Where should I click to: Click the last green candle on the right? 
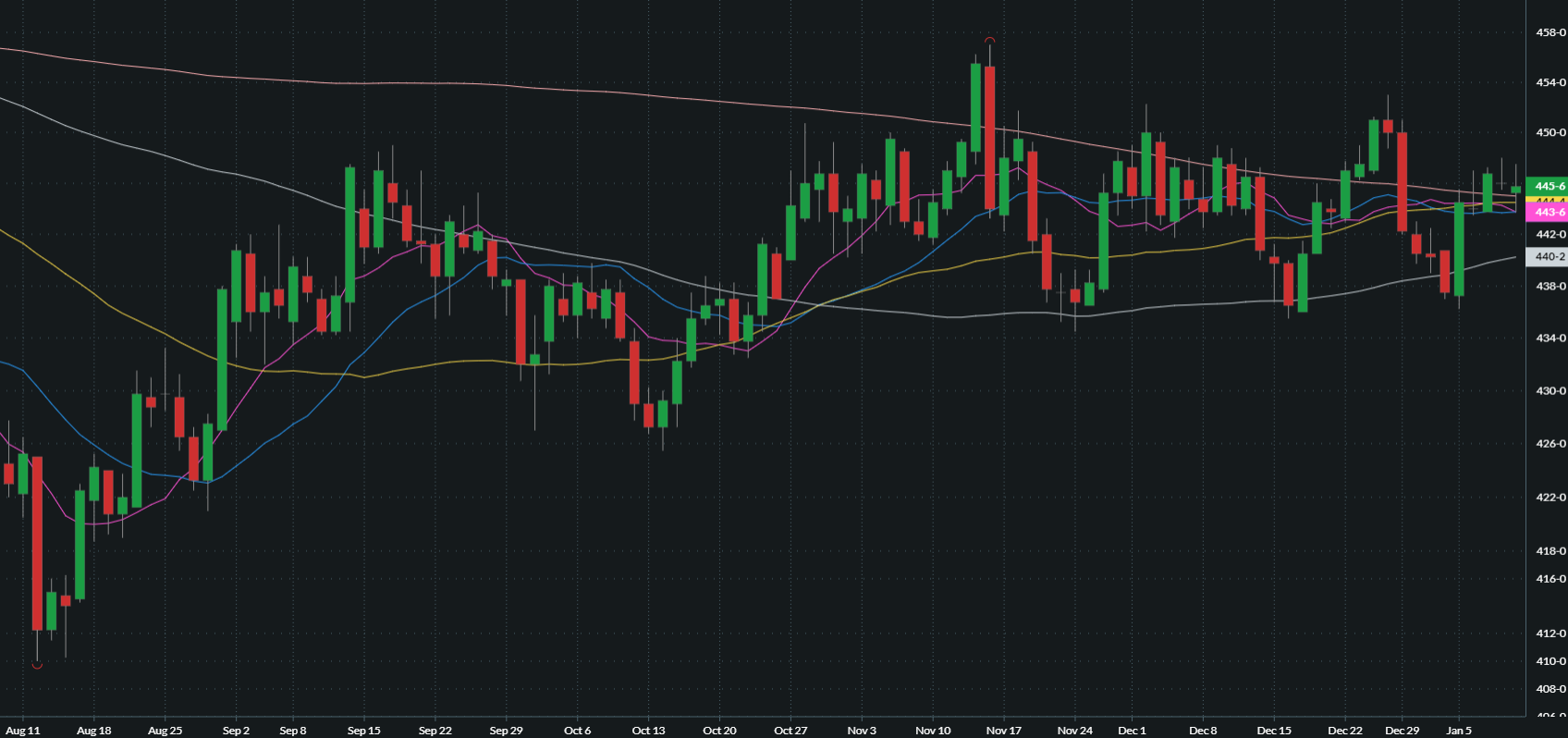pyautogui.click(x=1515, y=190)
